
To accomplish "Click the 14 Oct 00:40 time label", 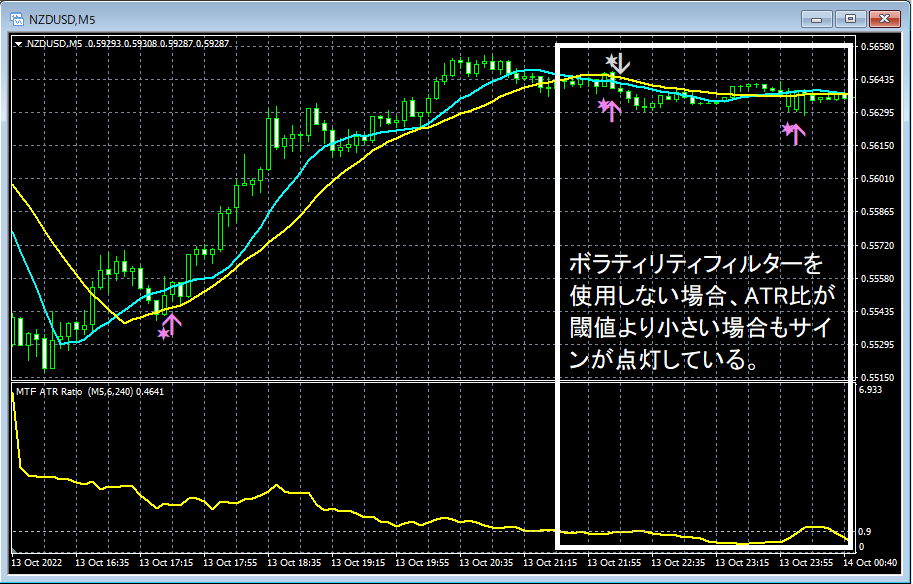I will (x=870, y=563).
